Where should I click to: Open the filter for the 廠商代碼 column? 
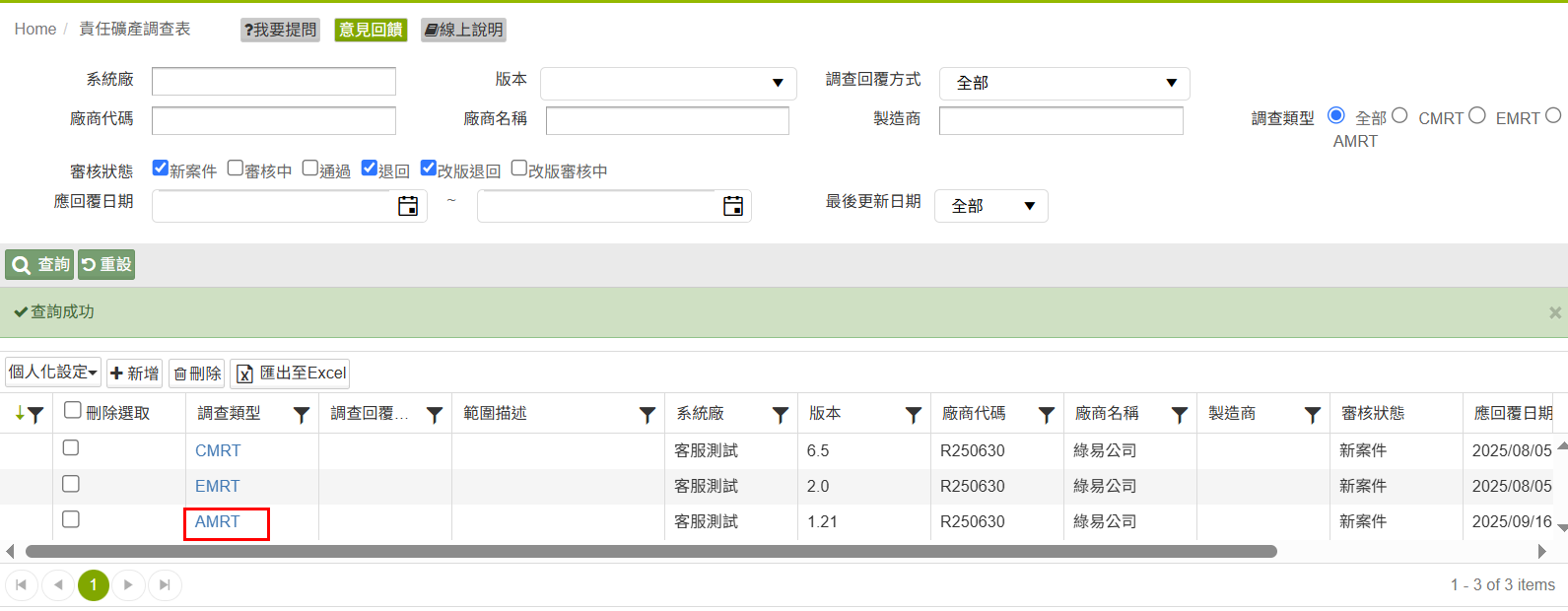[1047, 415]
